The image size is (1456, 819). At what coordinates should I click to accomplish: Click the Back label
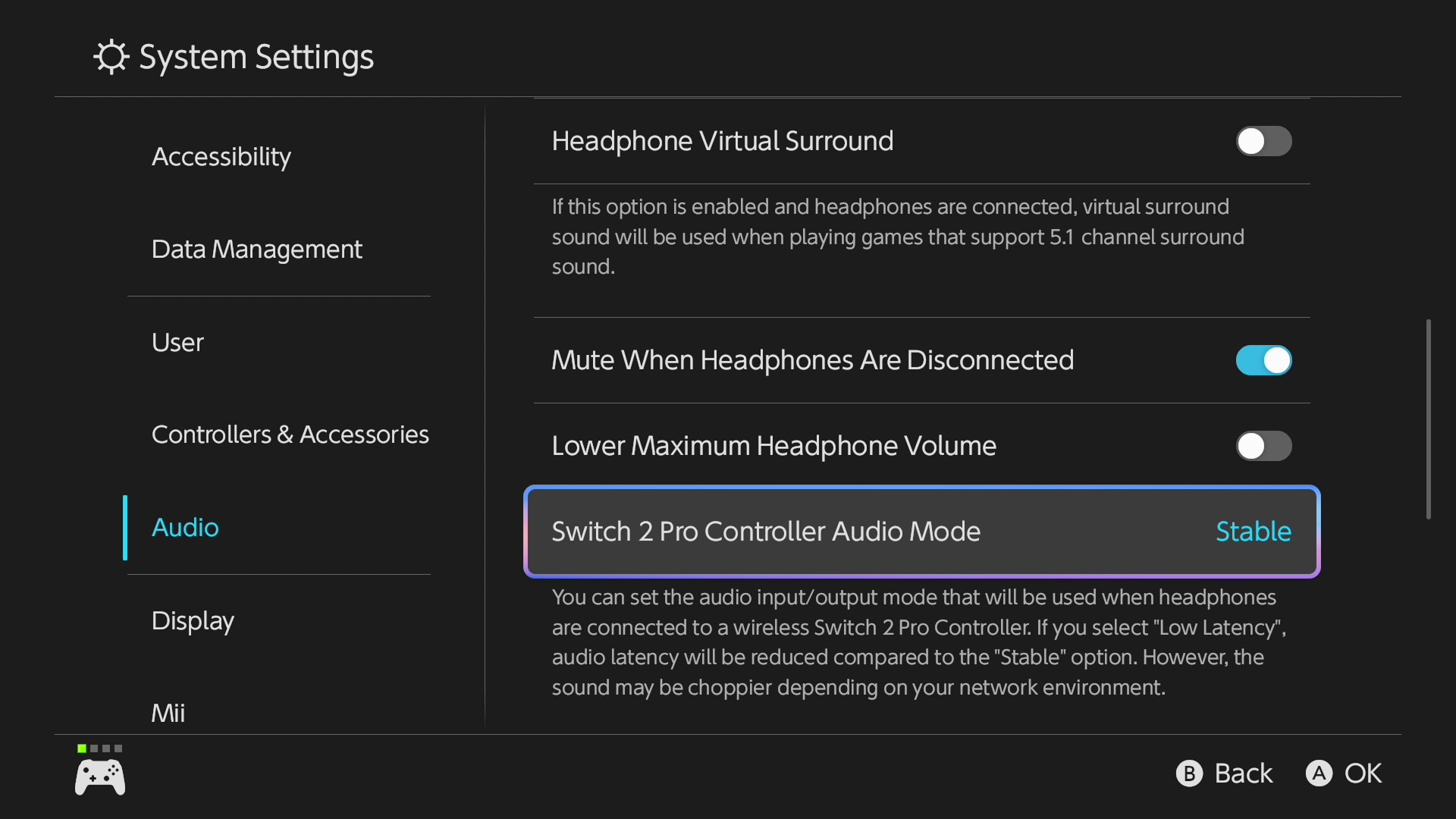pyautogui.click(x=1244, y=773)
